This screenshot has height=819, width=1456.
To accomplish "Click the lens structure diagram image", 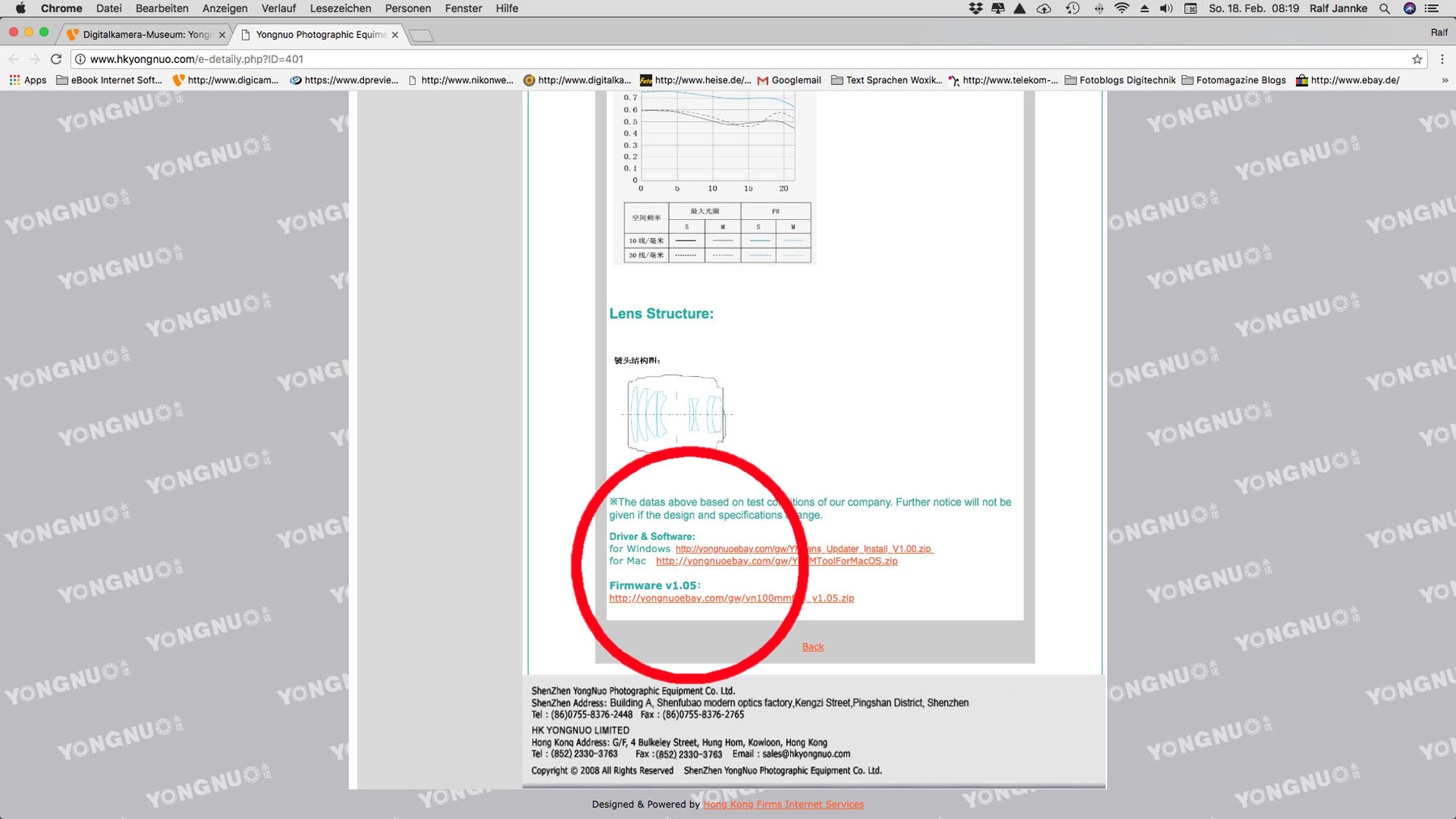I will 675,412.
